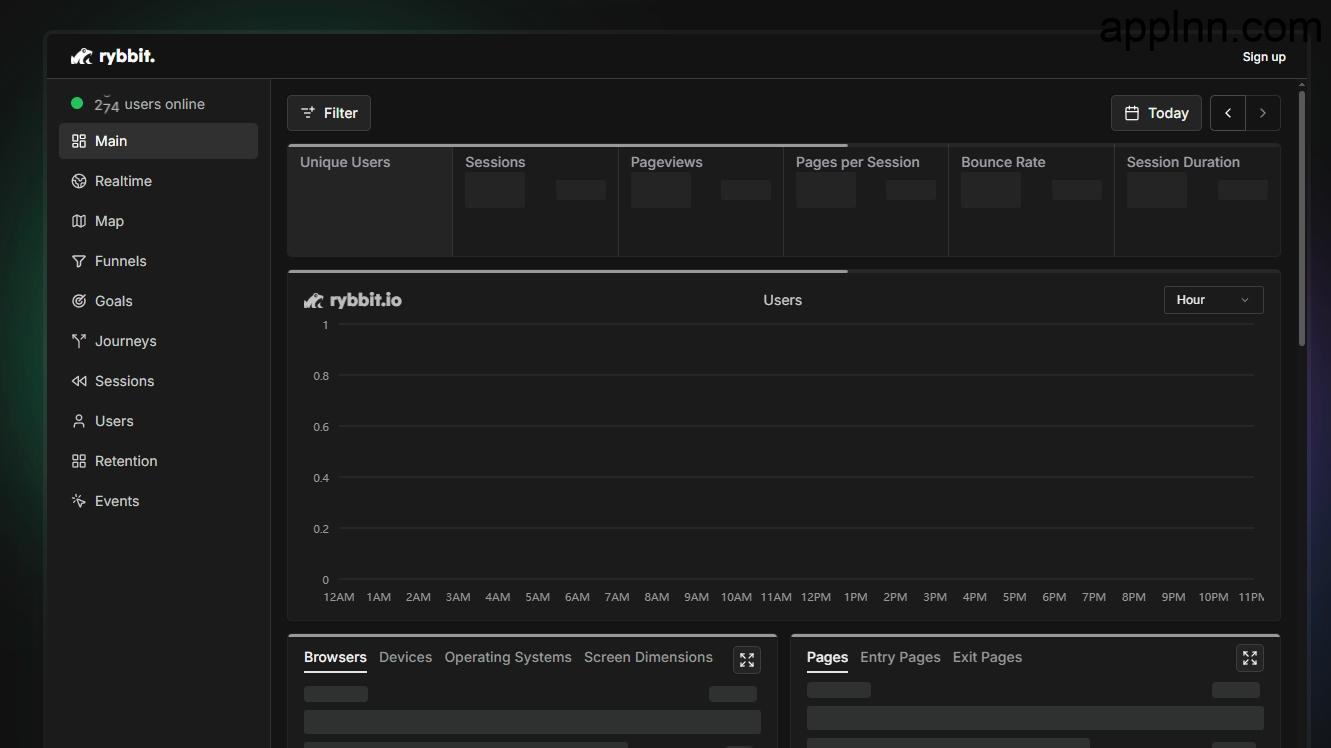1331x748 pixels.
Task: Select the Sessions metric card
Action: coord(535,201)
